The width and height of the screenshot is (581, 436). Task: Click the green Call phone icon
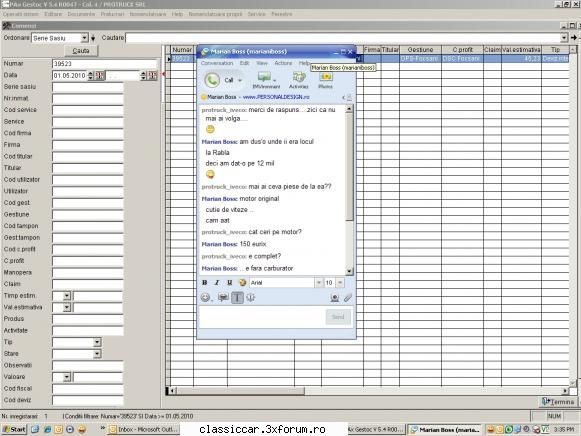click(212, 80)
